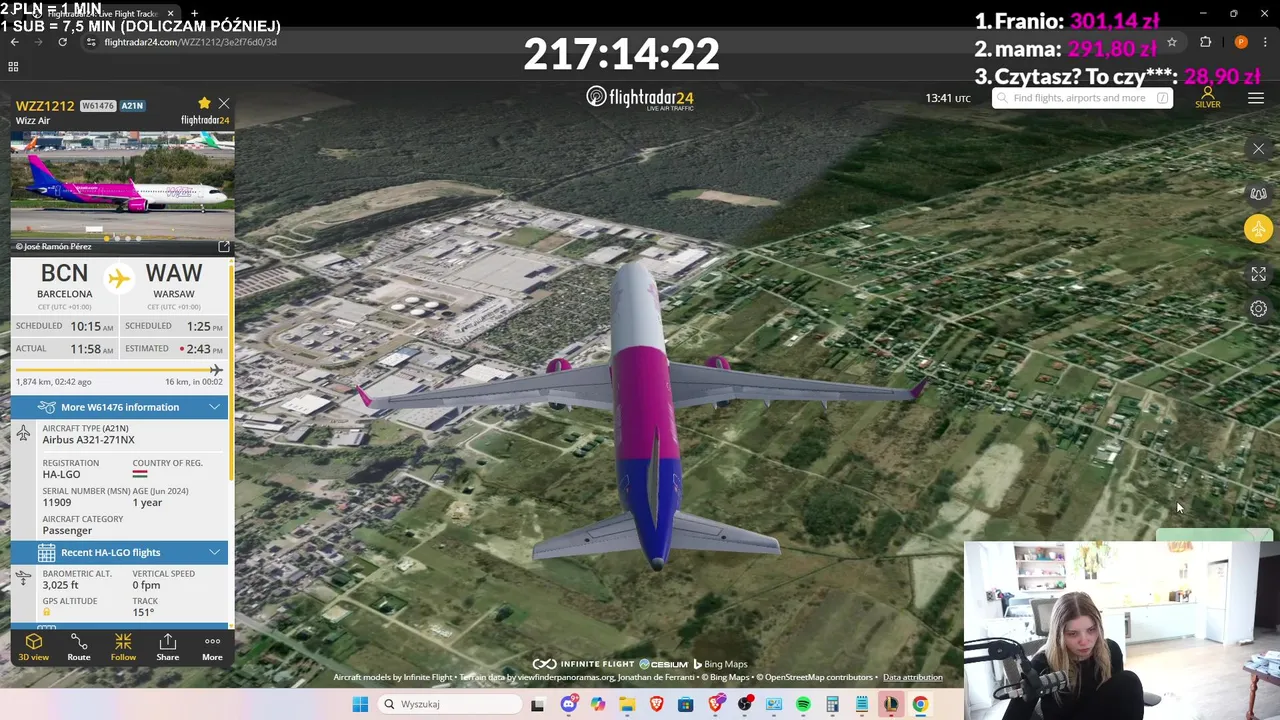The width and height of the screenshot is (1280, 720).
Task: Click the Find flights search field
Action: [1082, 98]
